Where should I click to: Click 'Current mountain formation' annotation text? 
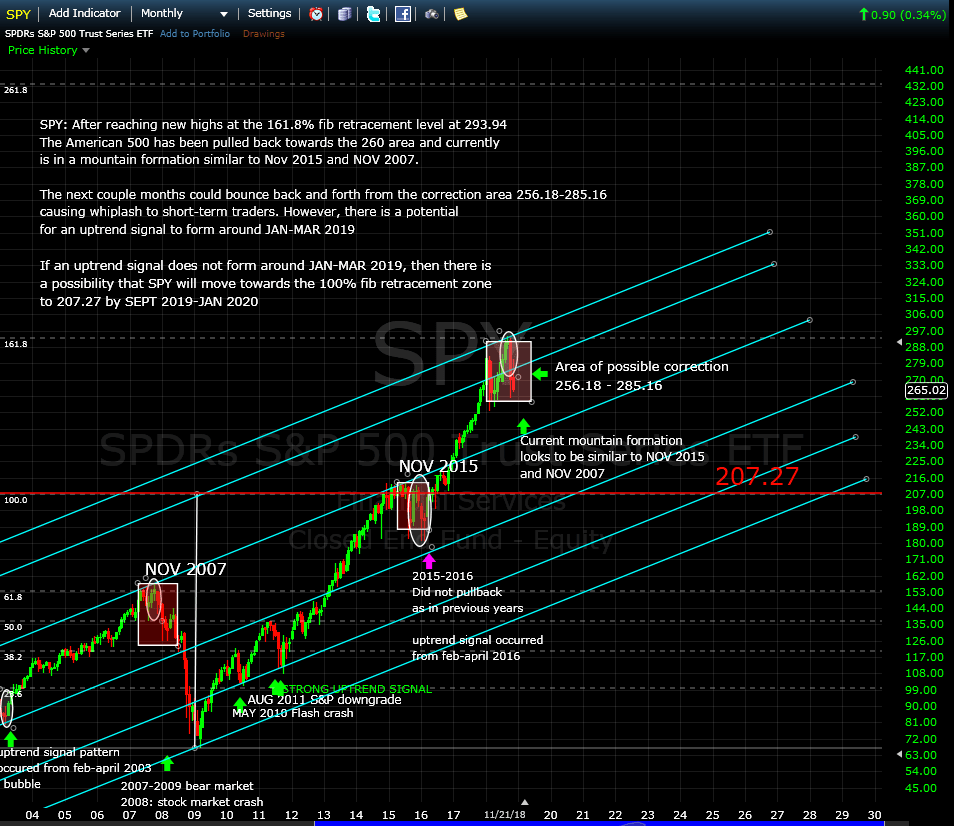[x=601, y=440]
